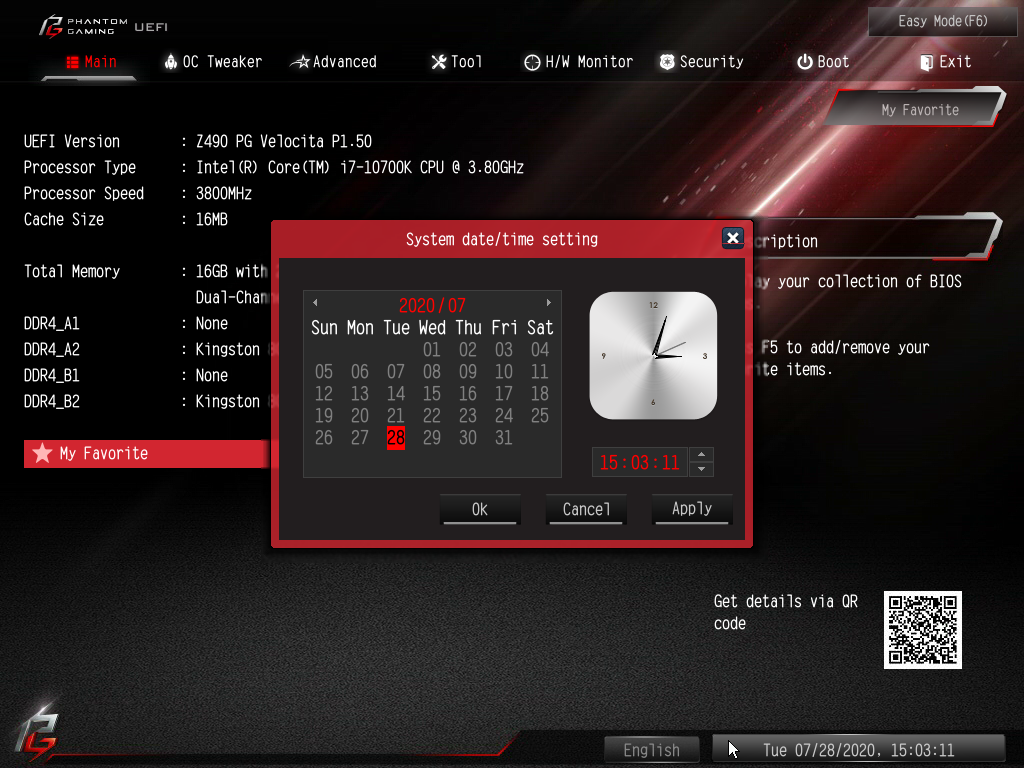The width and height of the screenshot is (1024, 768).
Task: Select date 31 in calendar
Action: [x=504, y=438]
